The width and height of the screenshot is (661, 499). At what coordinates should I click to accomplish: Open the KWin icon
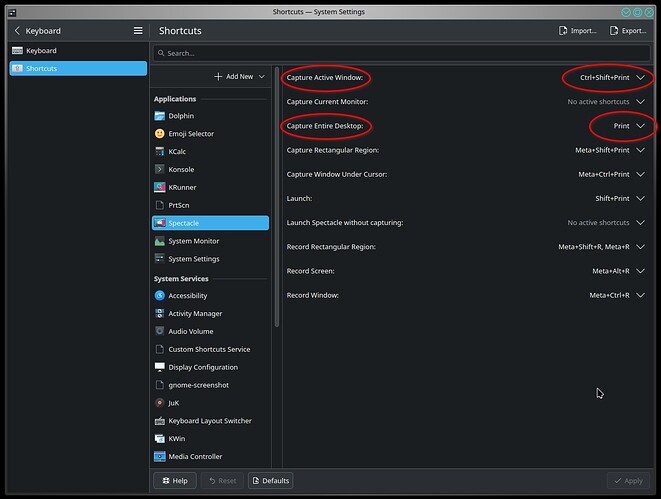159,439
